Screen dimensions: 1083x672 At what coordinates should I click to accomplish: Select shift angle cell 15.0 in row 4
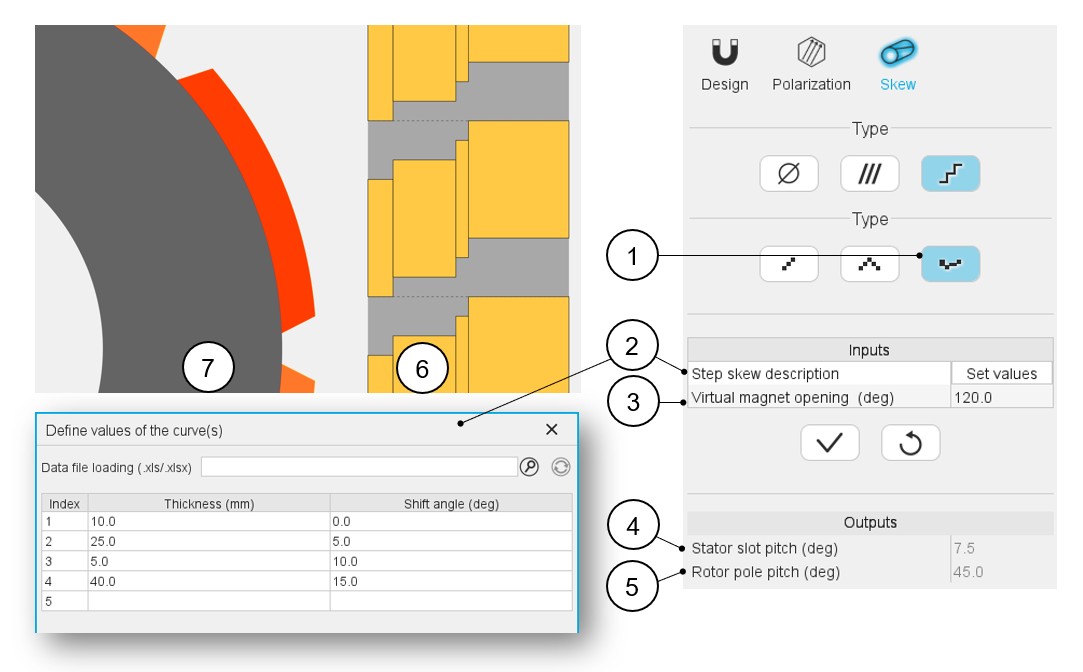click(x=451, y=582)
